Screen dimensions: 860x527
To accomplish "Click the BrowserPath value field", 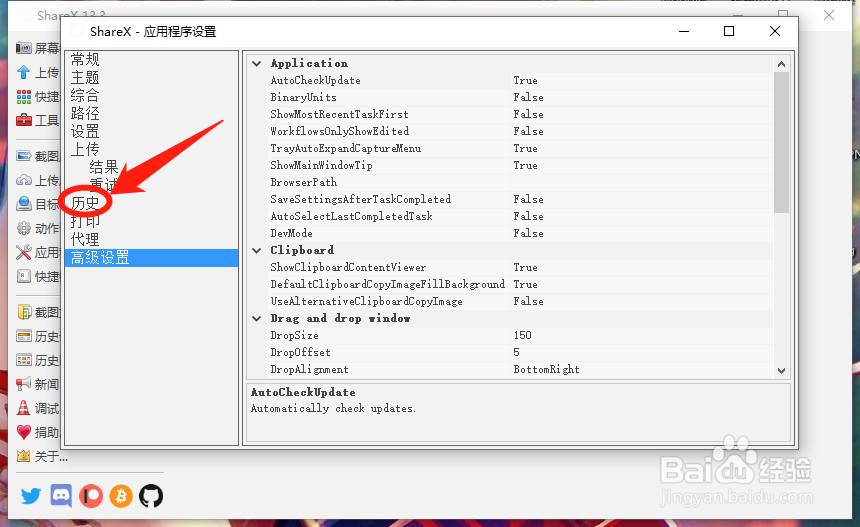I will pyautogui.click(x=642, y=183).
